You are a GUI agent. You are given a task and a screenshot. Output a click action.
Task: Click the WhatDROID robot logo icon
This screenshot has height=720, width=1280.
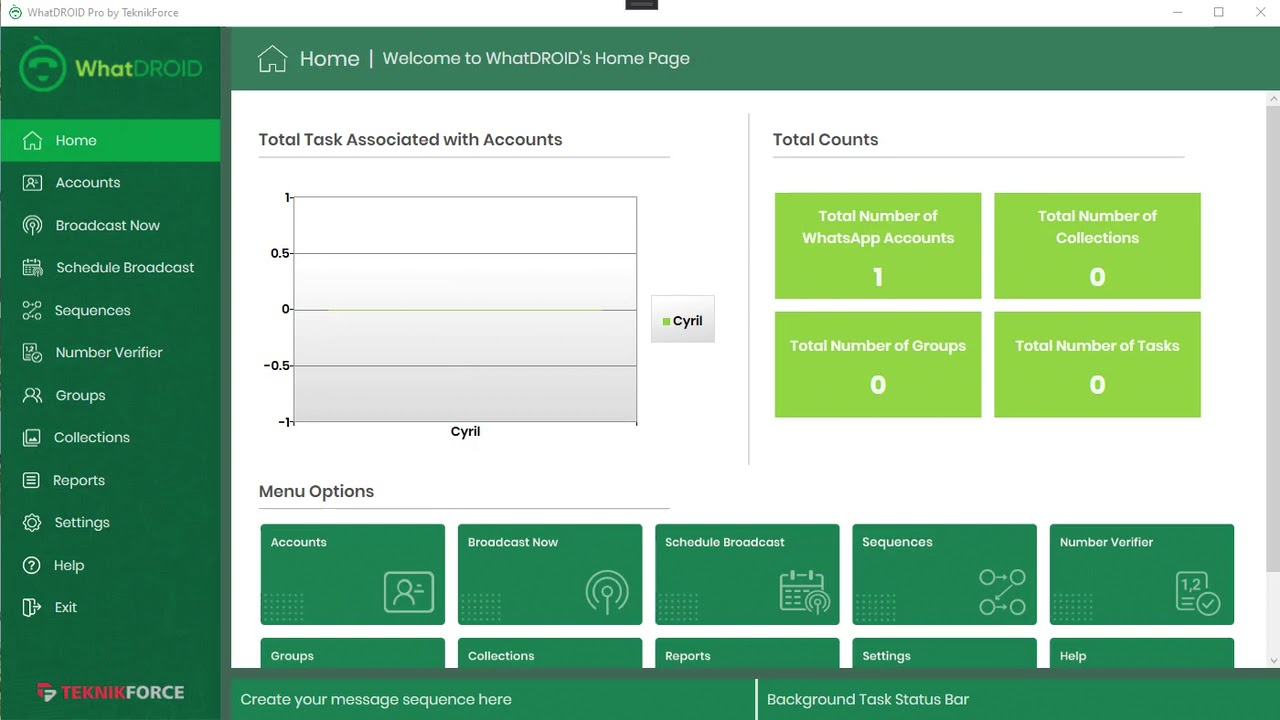click(41, 66)
